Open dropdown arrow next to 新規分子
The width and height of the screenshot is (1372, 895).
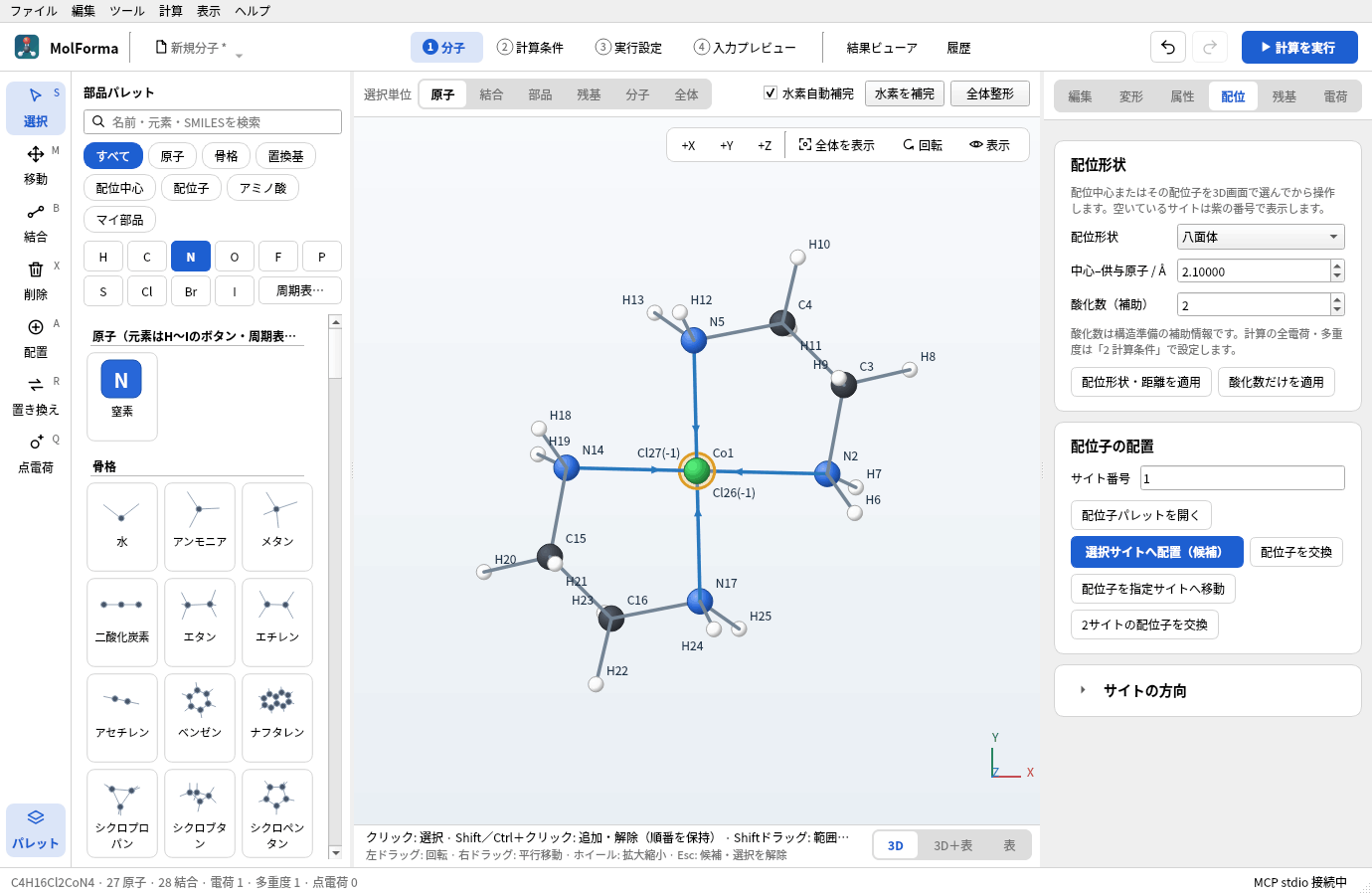239,56
